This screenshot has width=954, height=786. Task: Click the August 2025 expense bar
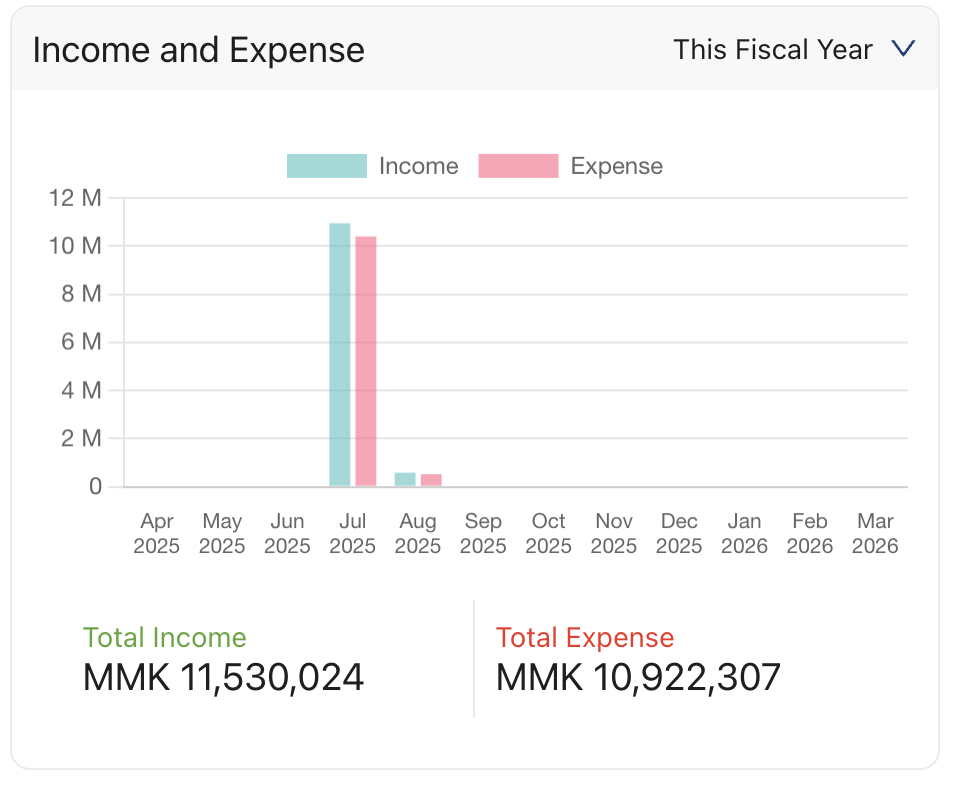430,478
